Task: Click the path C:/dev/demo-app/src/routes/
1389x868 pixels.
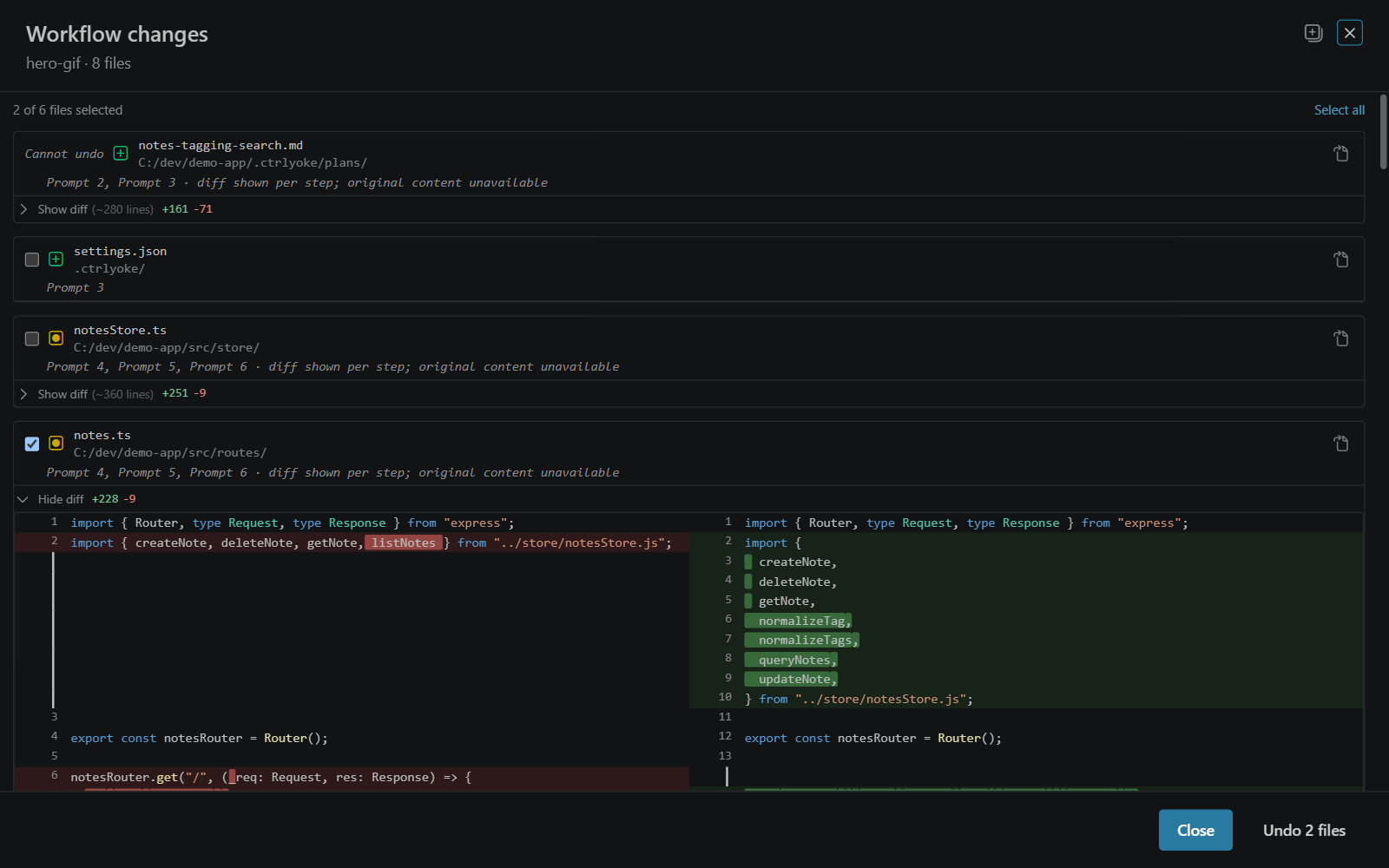Action: [x=170, y=452]
